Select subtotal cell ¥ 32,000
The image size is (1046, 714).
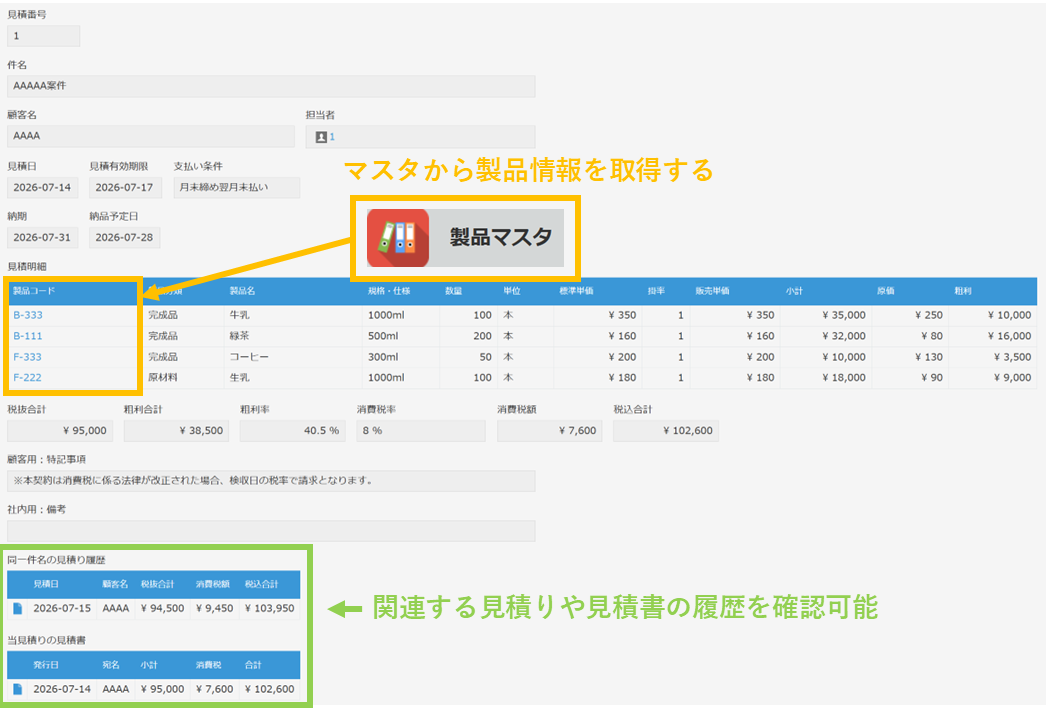click(x=826, y=336)
